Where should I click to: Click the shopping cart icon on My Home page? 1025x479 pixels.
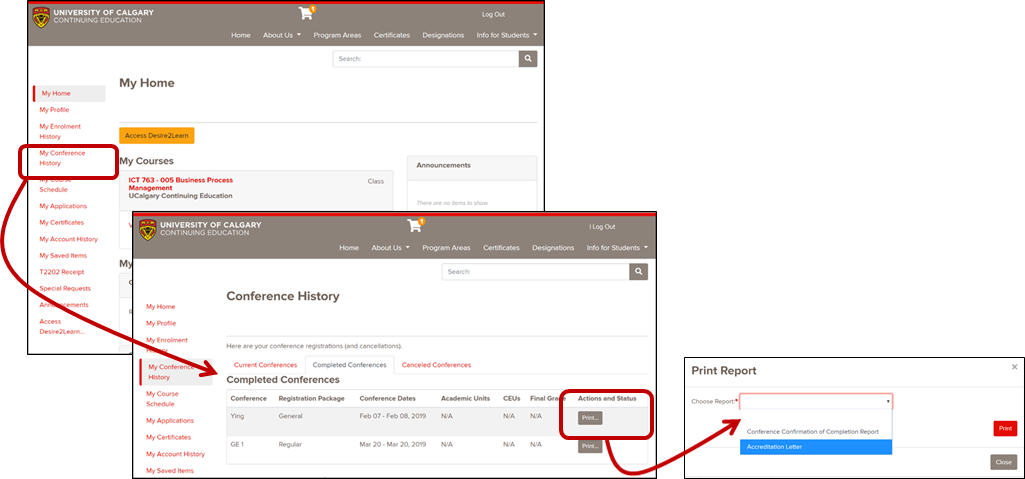pyautogui.click(x=305, y=13)
